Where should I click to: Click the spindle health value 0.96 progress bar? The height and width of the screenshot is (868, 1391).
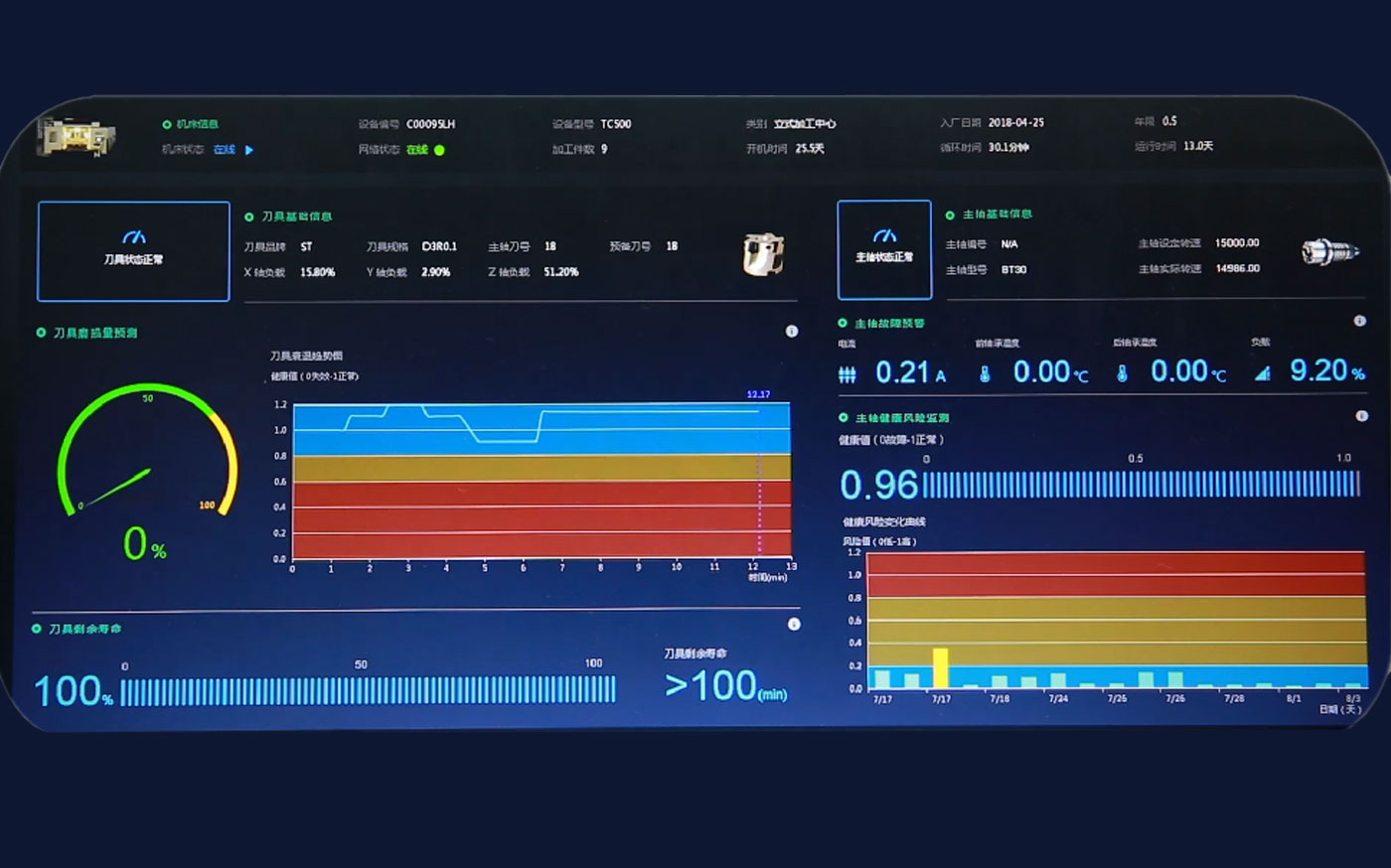point(1142,484)
